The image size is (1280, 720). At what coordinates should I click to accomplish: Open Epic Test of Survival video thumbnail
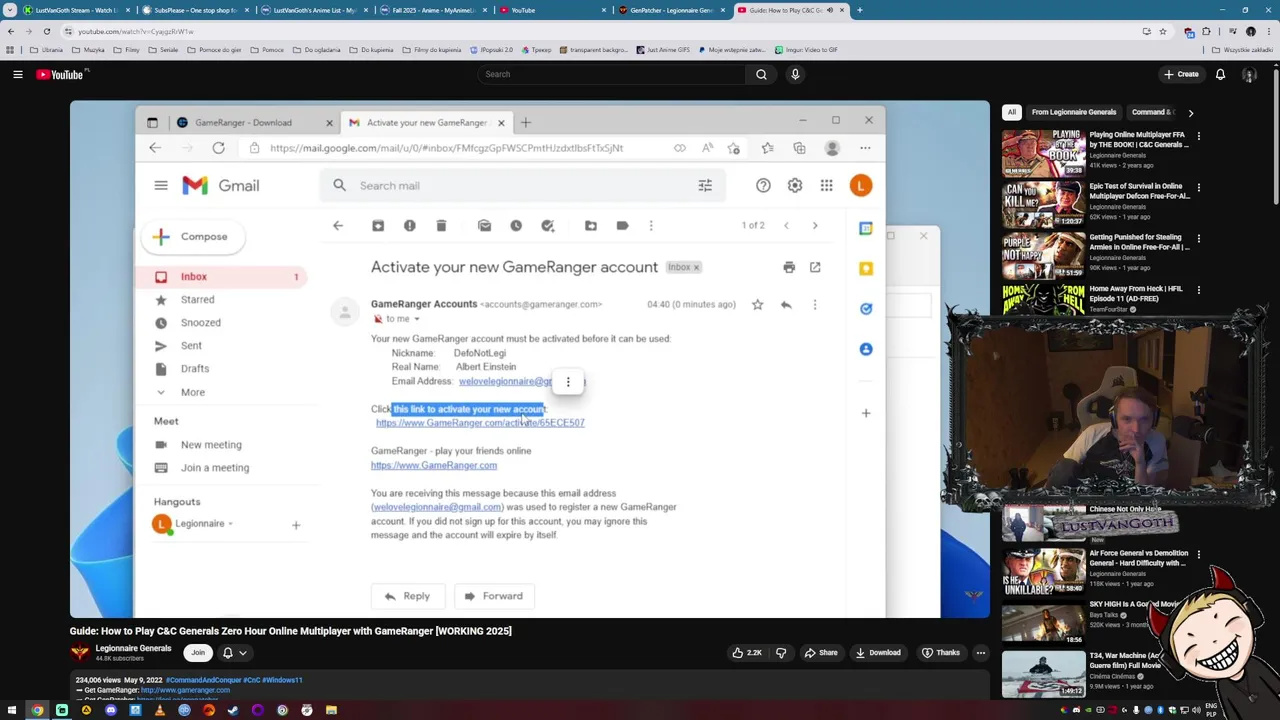click(x=1044, y=204)
